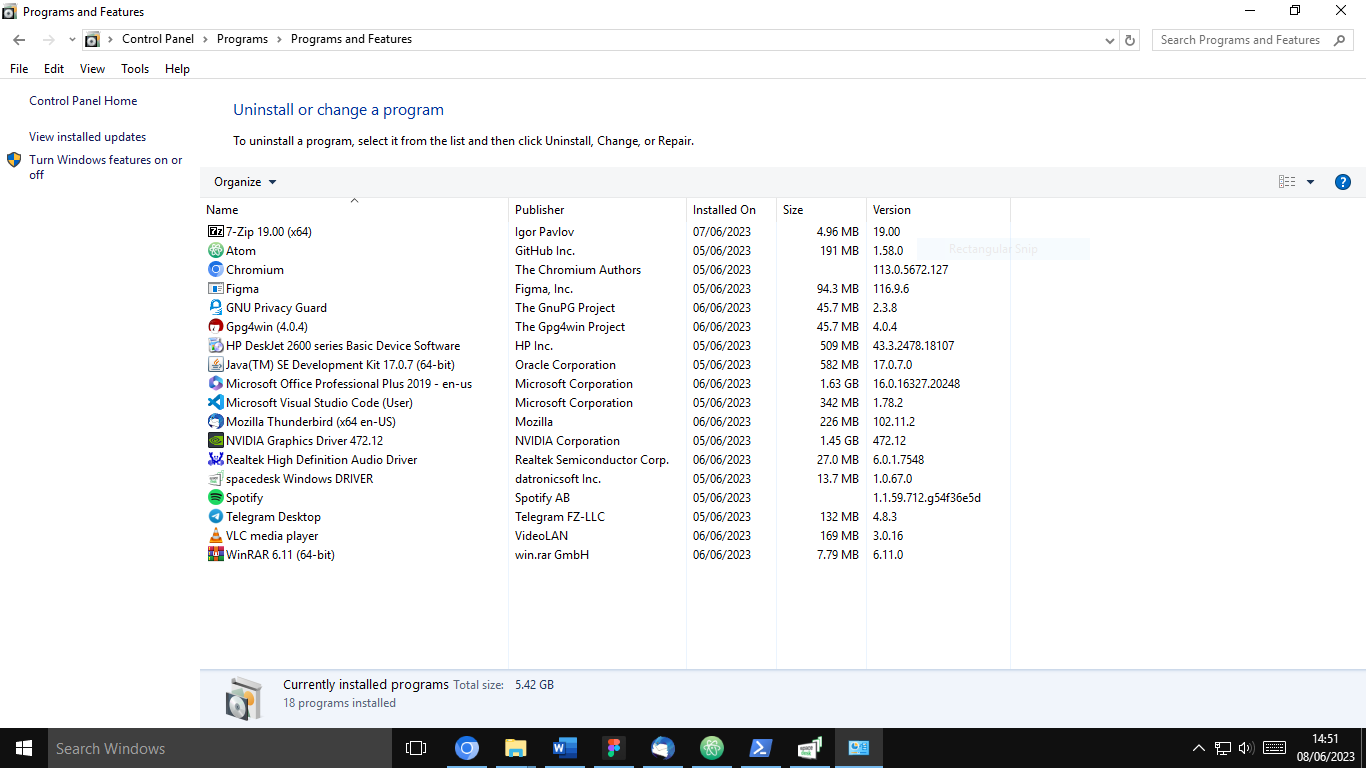Click the change view layout icon
Image resolution: width=1366 pixels, height=768 pixels.
pos(1287,182)
